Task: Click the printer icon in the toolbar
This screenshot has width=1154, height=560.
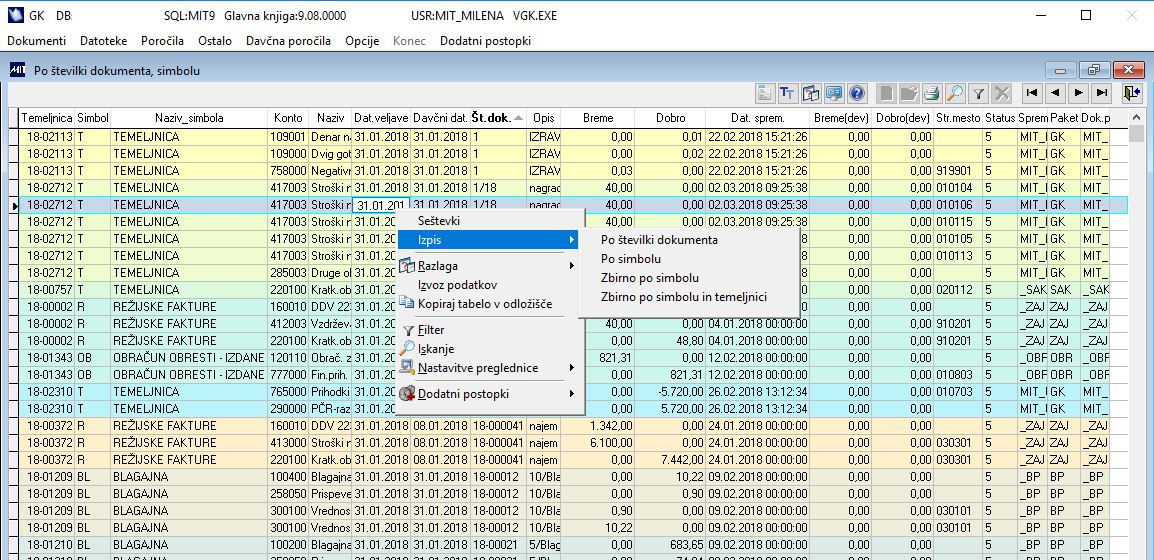Action: coord(932,93)
